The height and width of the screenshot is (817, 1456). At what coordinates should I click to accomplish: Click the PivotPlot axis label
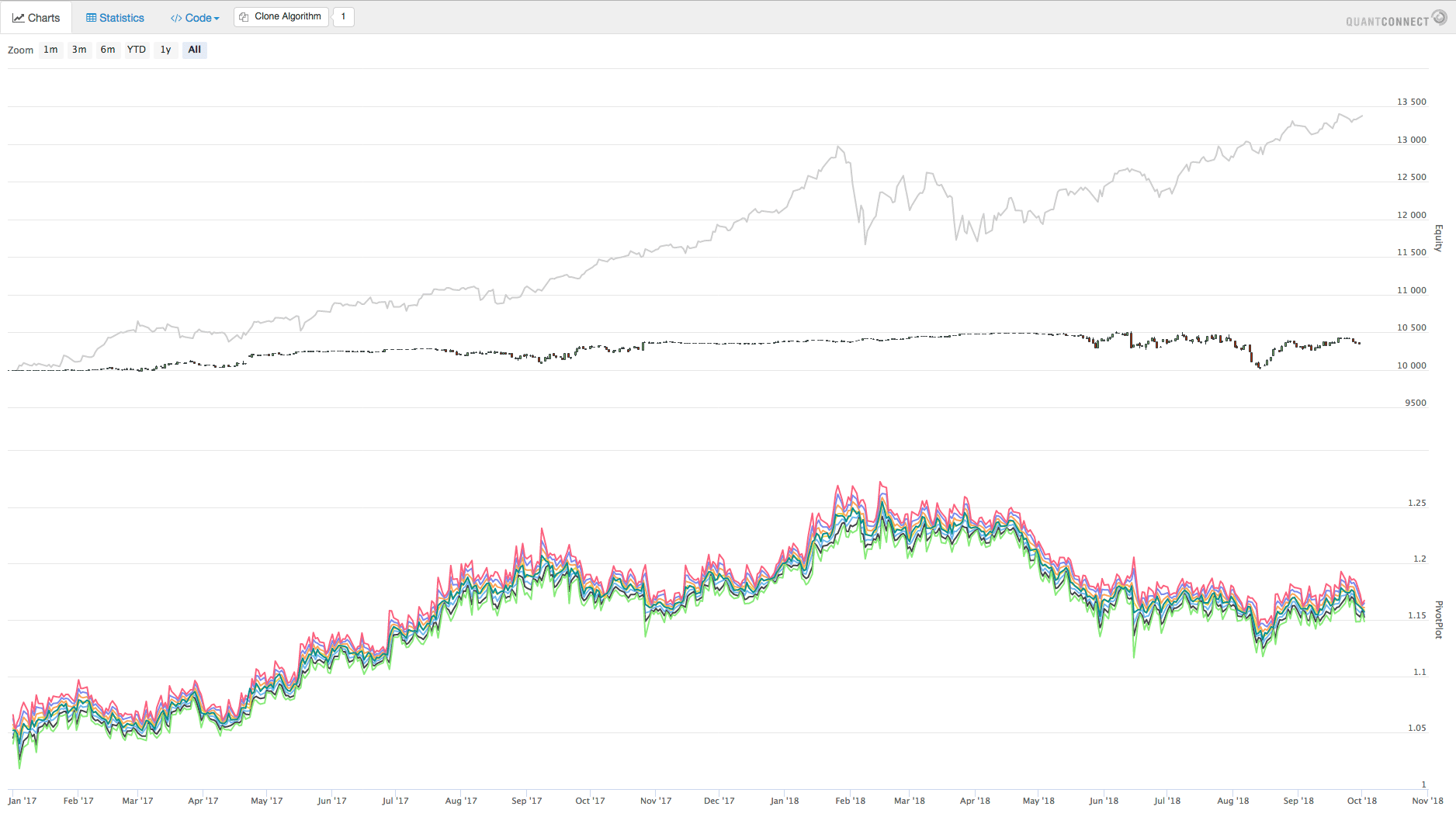tap(1438, 619)
